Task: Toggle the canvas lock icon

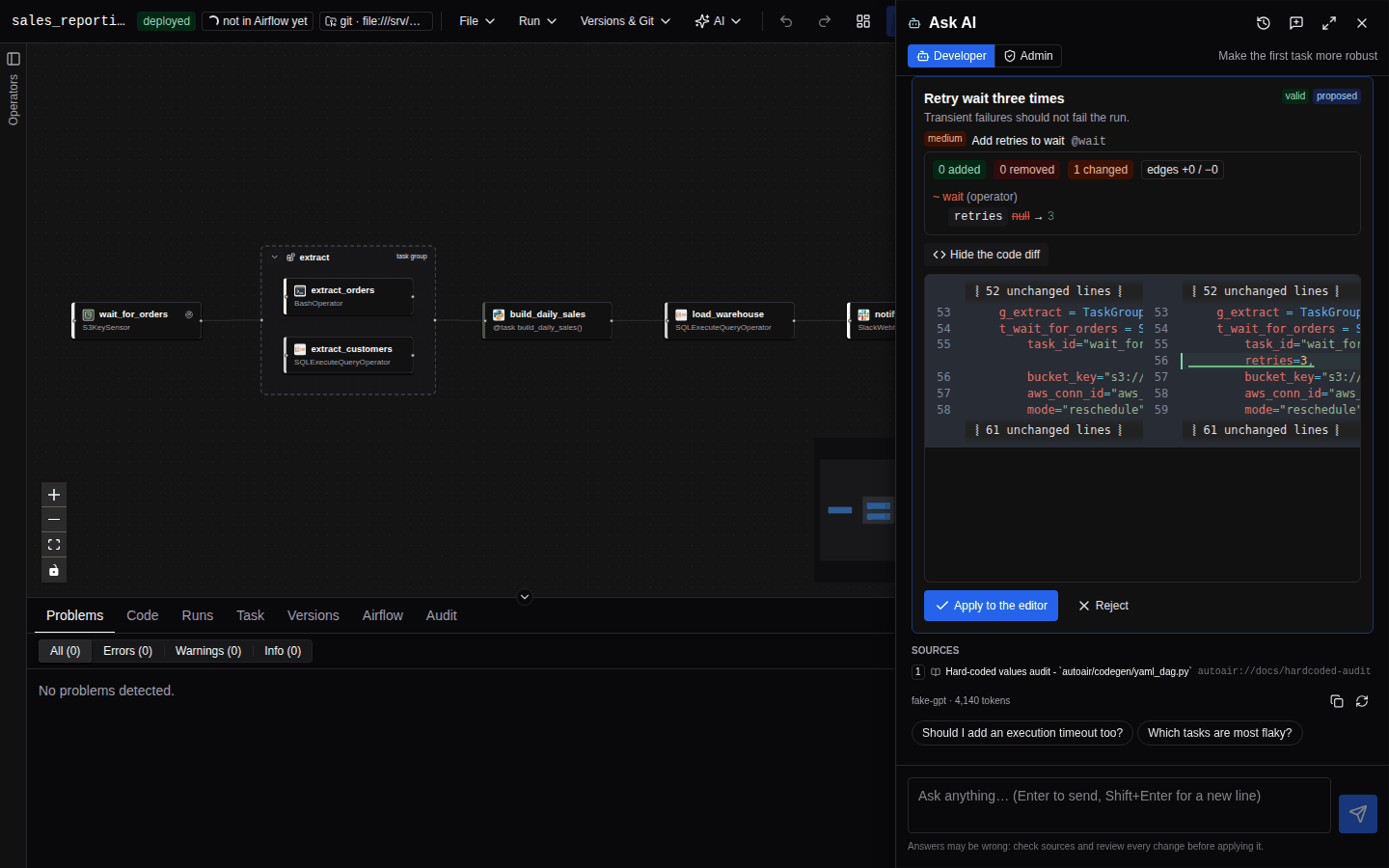Action: point(54,570)
